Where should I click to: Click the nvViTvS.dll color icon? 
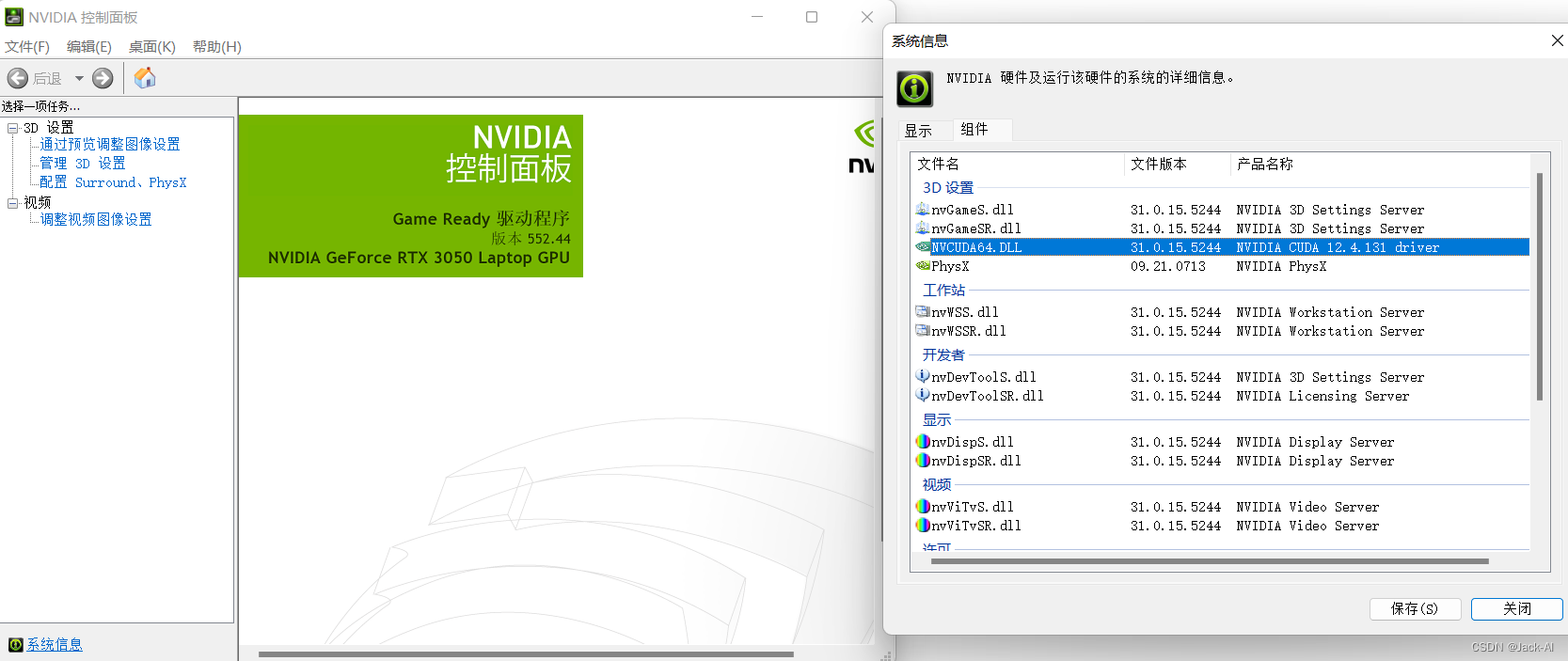pos(923,506)
